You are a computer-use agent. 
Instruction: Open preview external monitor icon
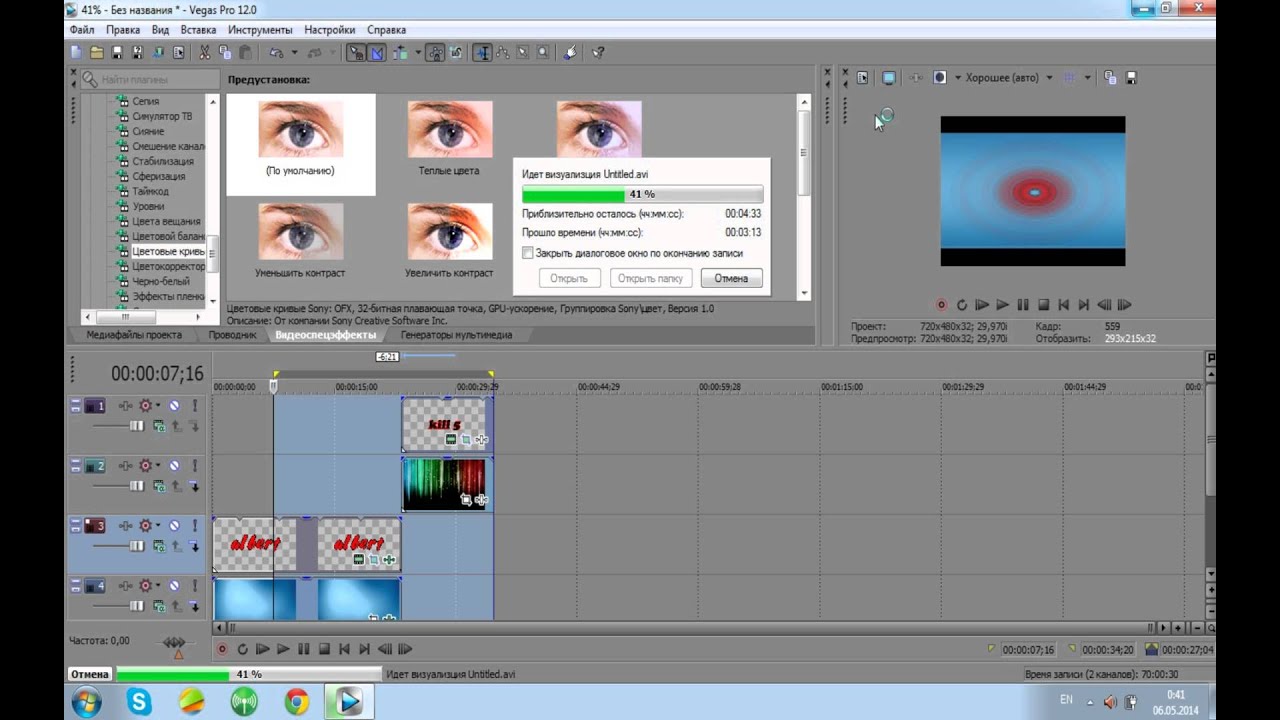pyautogui.click(x=889, y=77)
